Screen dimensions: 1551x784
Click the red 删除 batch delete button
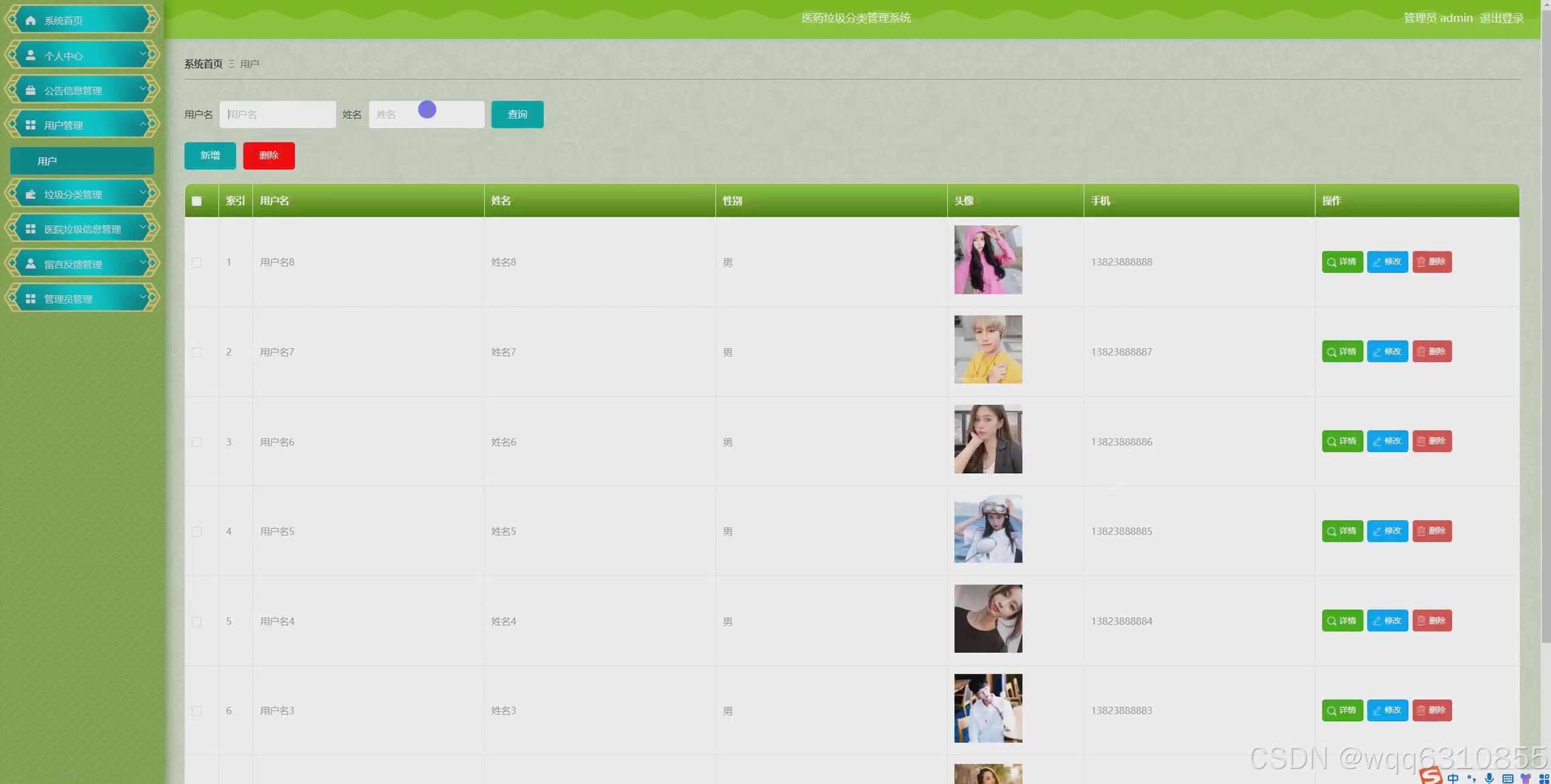[269, 155]
